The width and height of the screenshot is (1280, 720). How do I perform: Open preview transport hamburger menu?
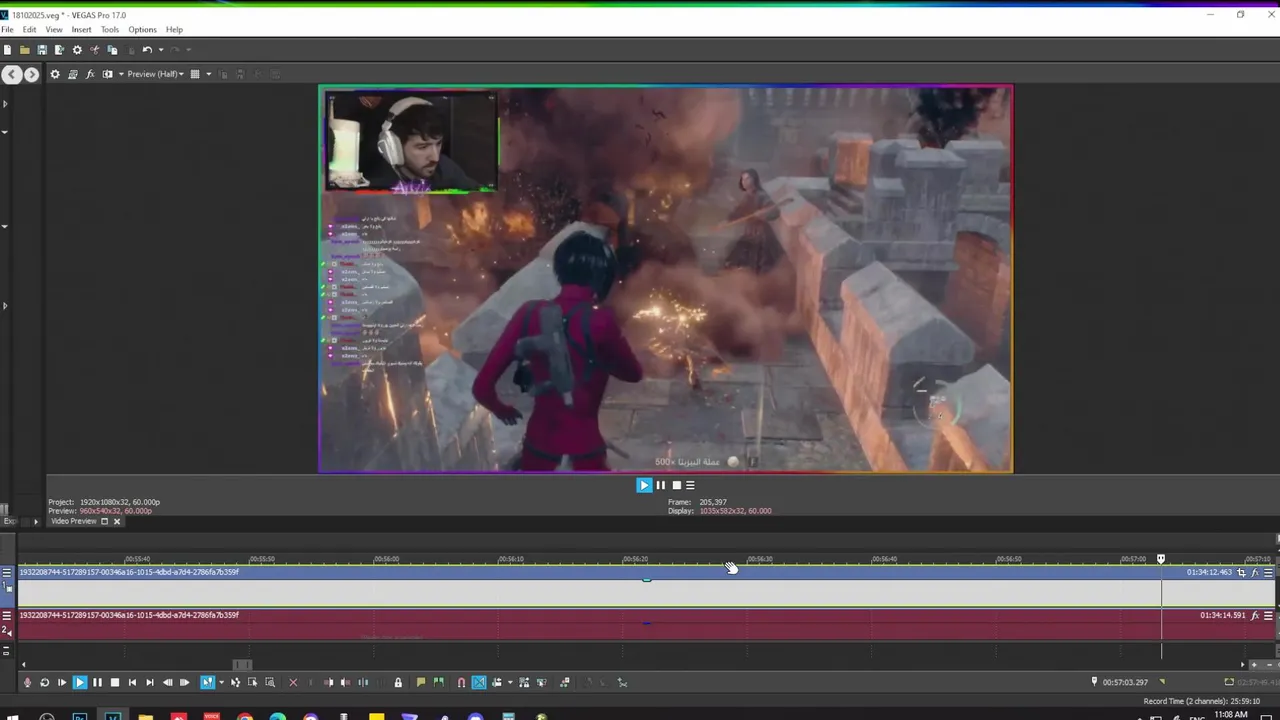[x=690, y=485]
